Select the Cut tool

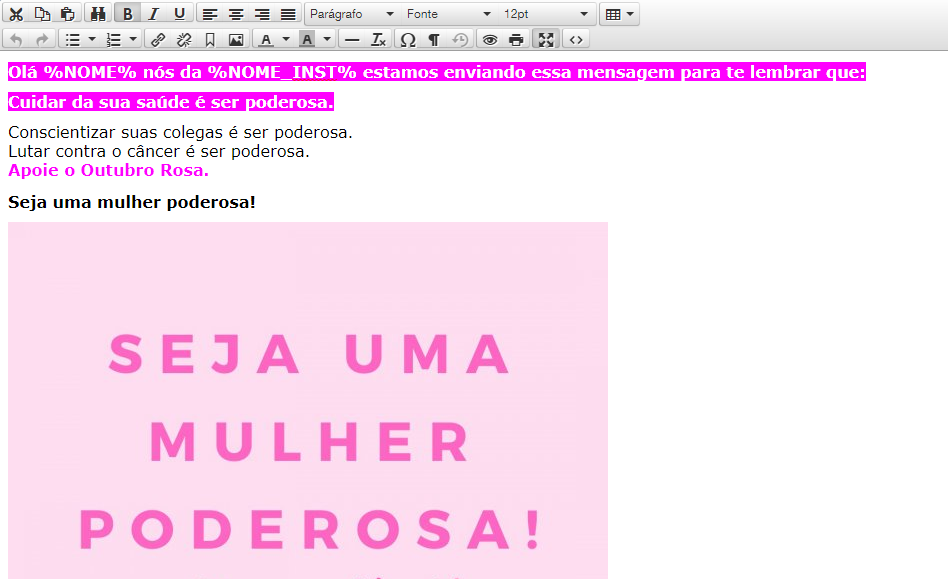click(18, 13)
